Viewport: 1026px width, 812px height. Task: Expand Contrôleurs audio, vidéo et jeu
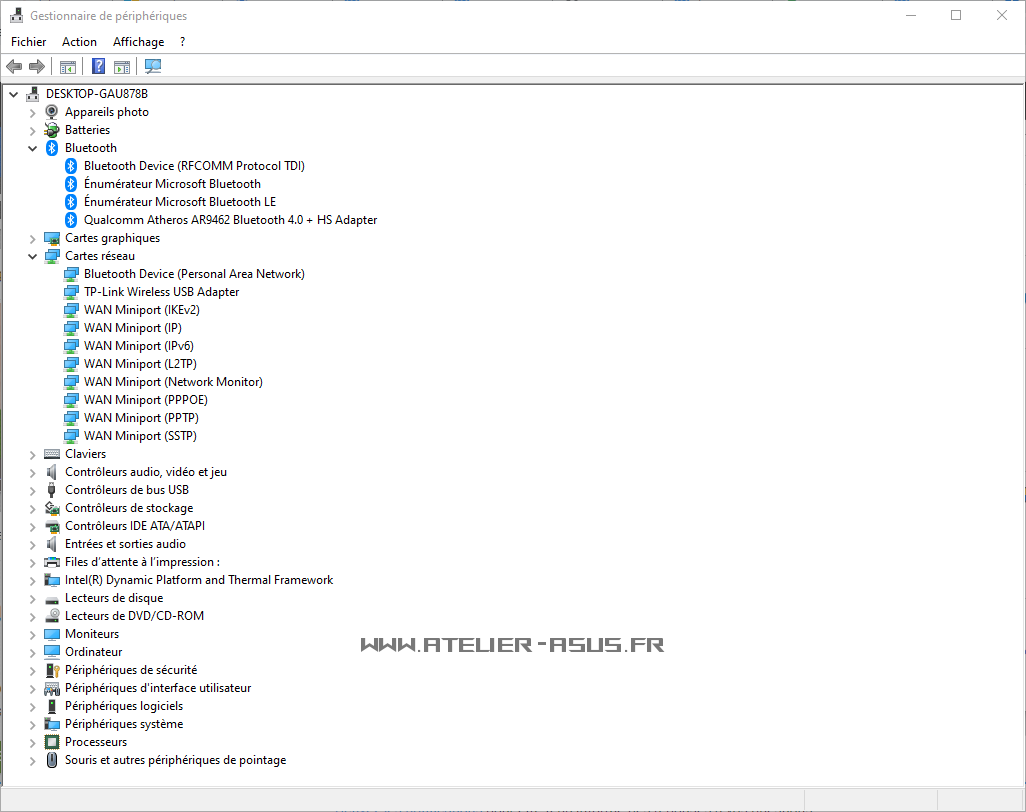(33, 472)
